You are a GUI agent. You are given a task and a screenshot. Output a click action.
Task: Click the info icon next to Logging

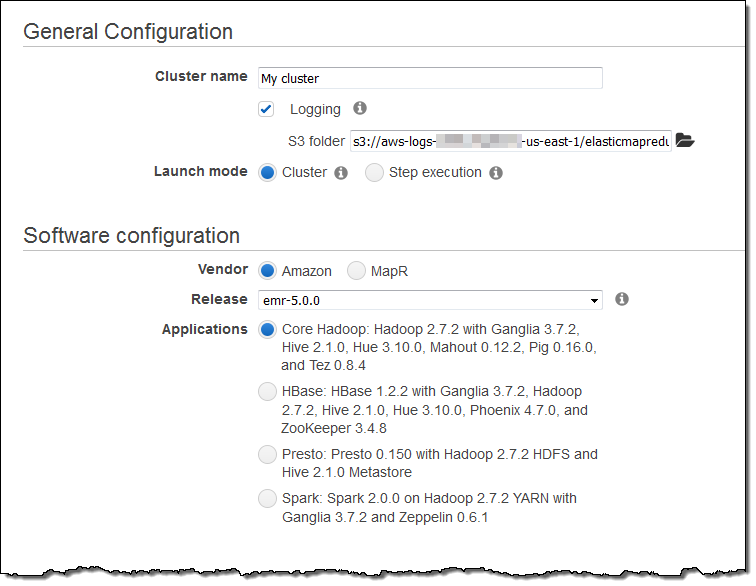[x=360, y=109]
